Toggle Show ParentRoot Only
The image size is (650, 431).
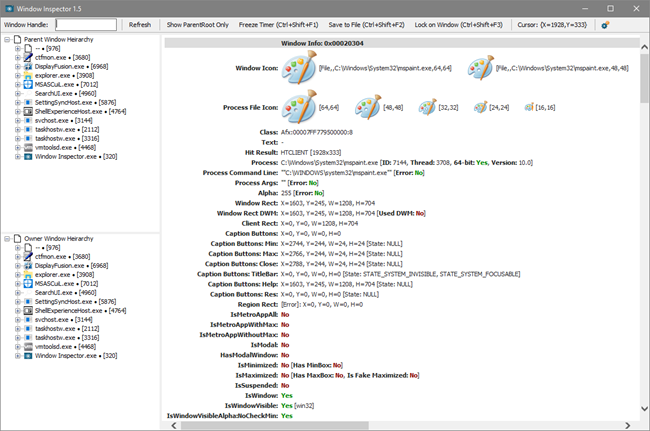197,24
